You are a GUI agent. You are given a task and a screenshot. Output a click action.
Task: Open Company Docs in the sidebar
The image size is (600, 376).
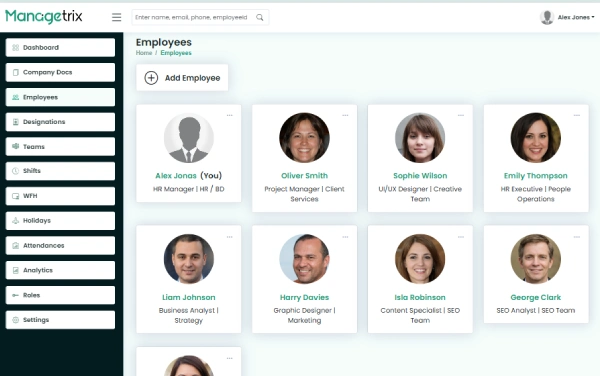pyautogui.click(x=60, y=72)
